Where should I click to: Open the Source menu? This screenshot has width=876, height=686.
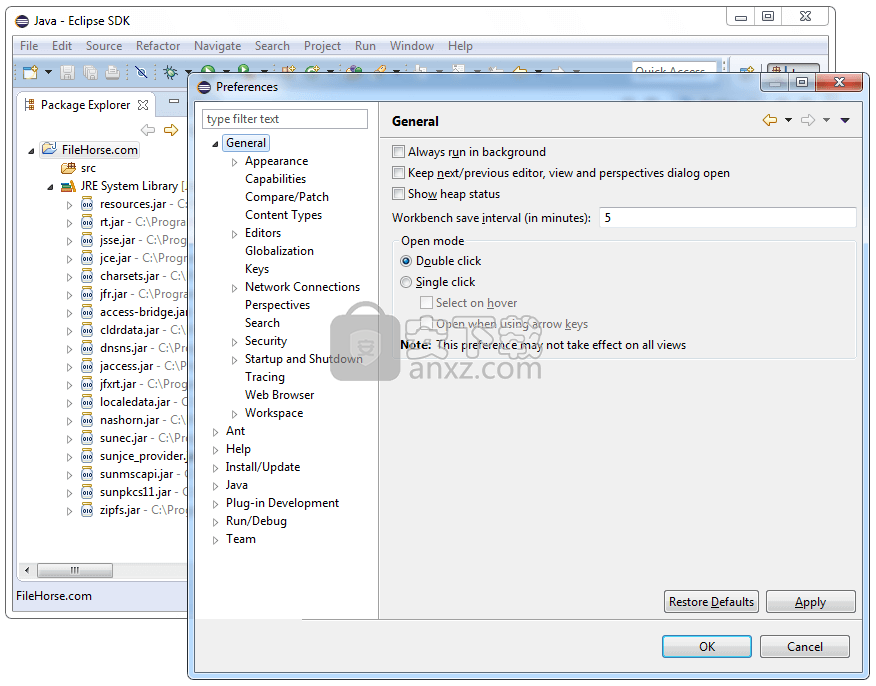pyautogui.click(x=104, y=46)
